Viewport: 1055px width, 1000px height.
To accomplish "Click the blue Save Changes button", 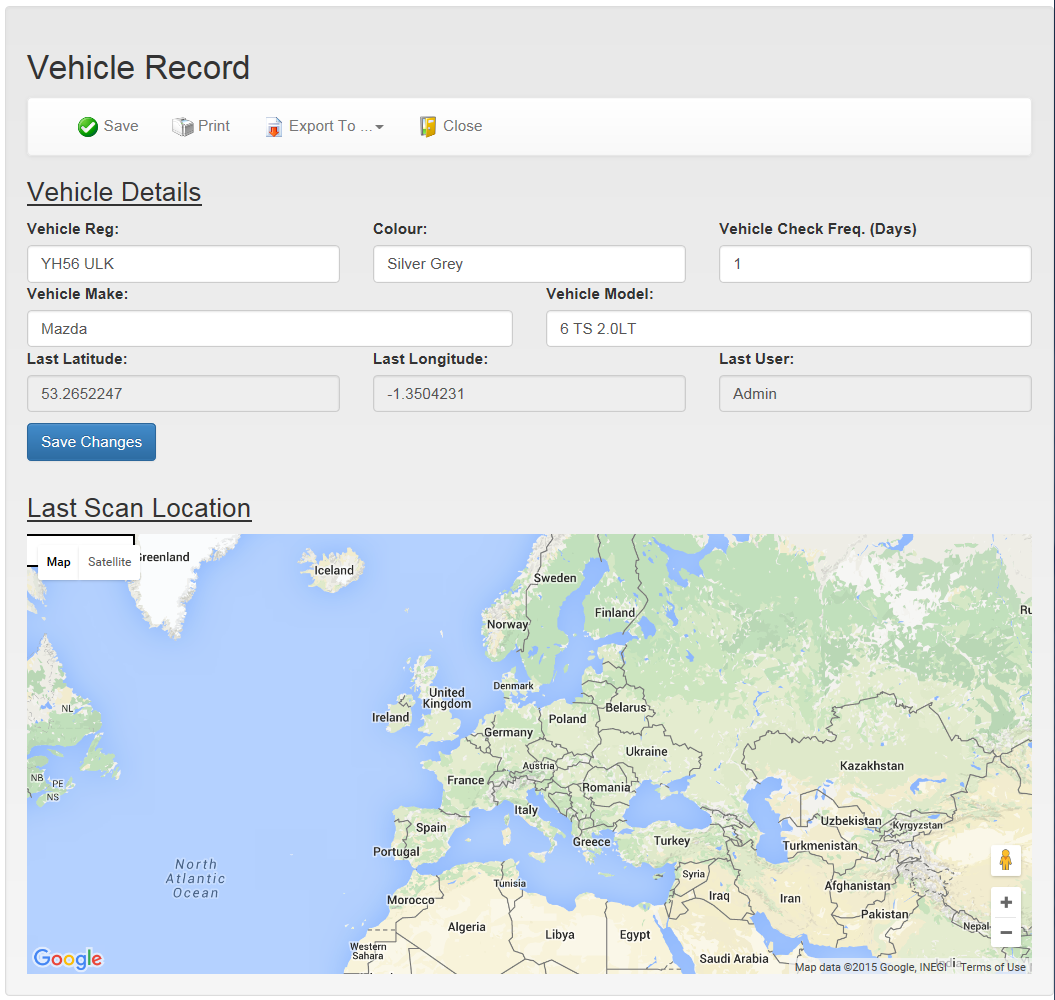I will (x=92, y=442).
